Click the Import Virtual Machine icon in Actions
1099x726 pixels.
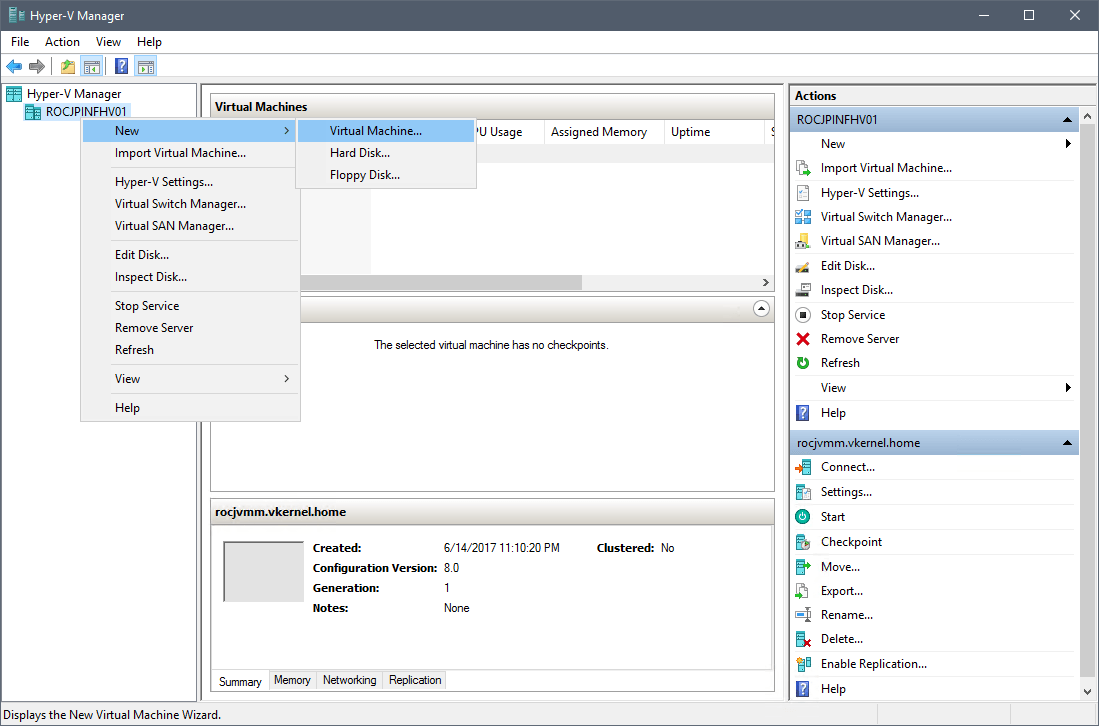[803, 168]
